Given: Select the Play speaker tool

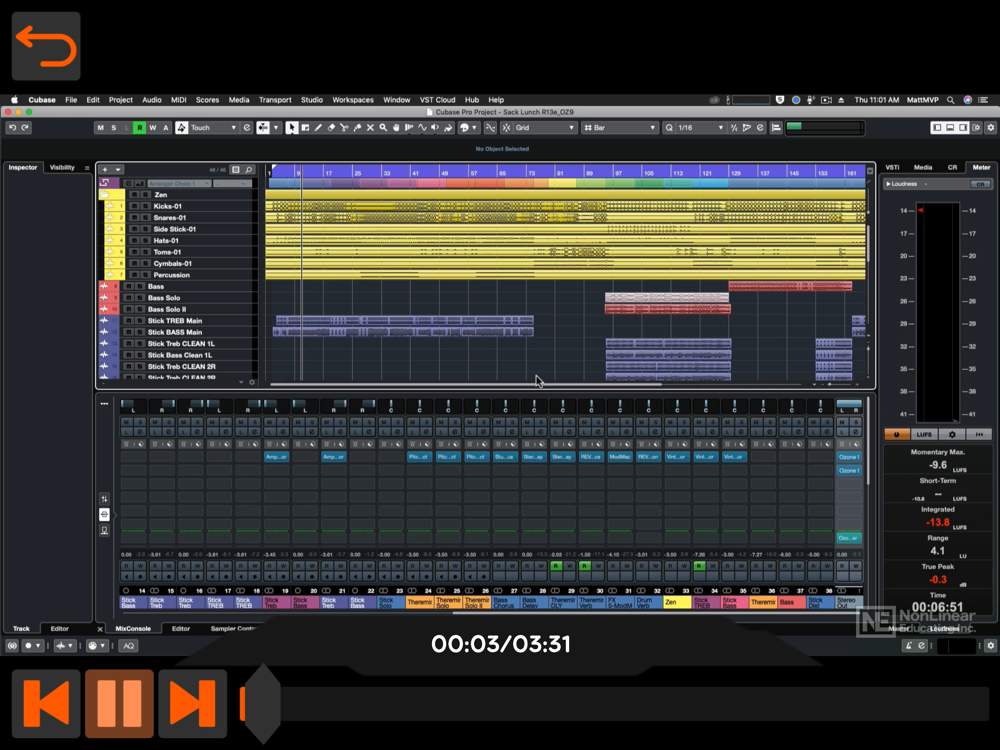Looking at the screenshot, I should 435,128.
